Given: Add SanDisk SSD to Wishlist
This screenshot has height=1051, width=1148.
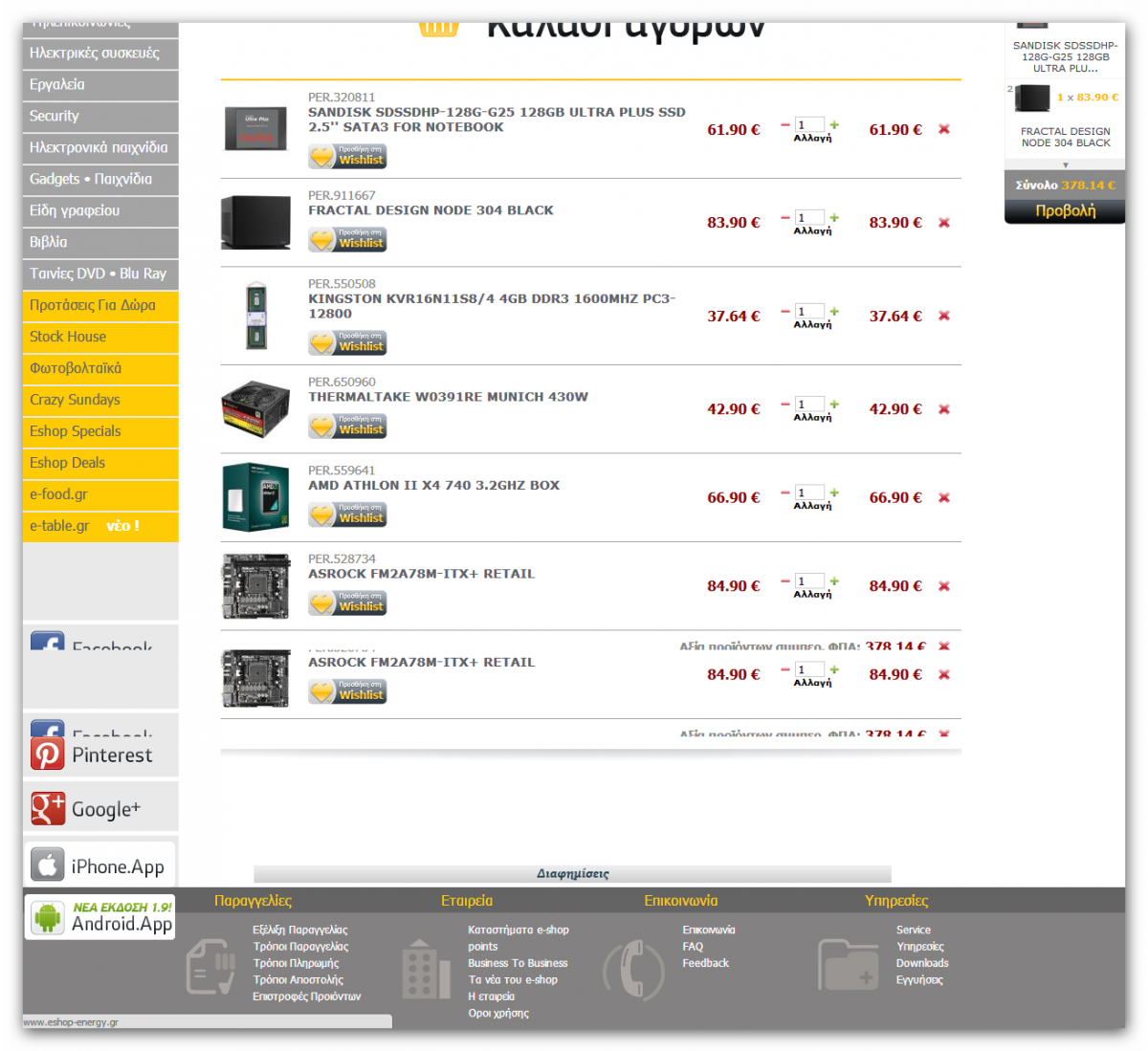Looking at the screenshot, I should [347, 156].
